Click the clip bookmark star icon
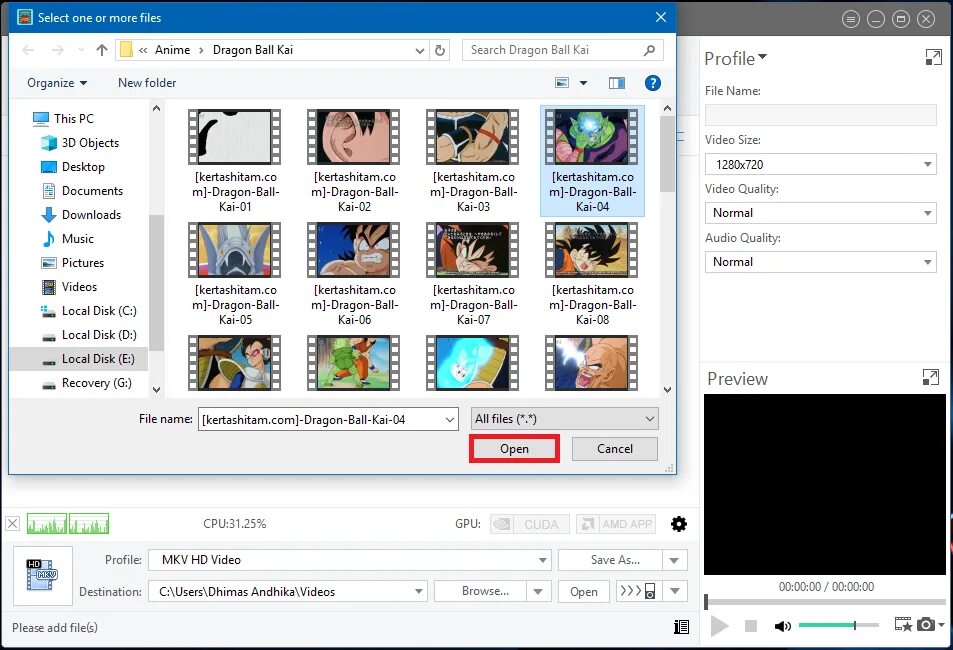This screenshot has width=953, height=650. tap(903, 624)
